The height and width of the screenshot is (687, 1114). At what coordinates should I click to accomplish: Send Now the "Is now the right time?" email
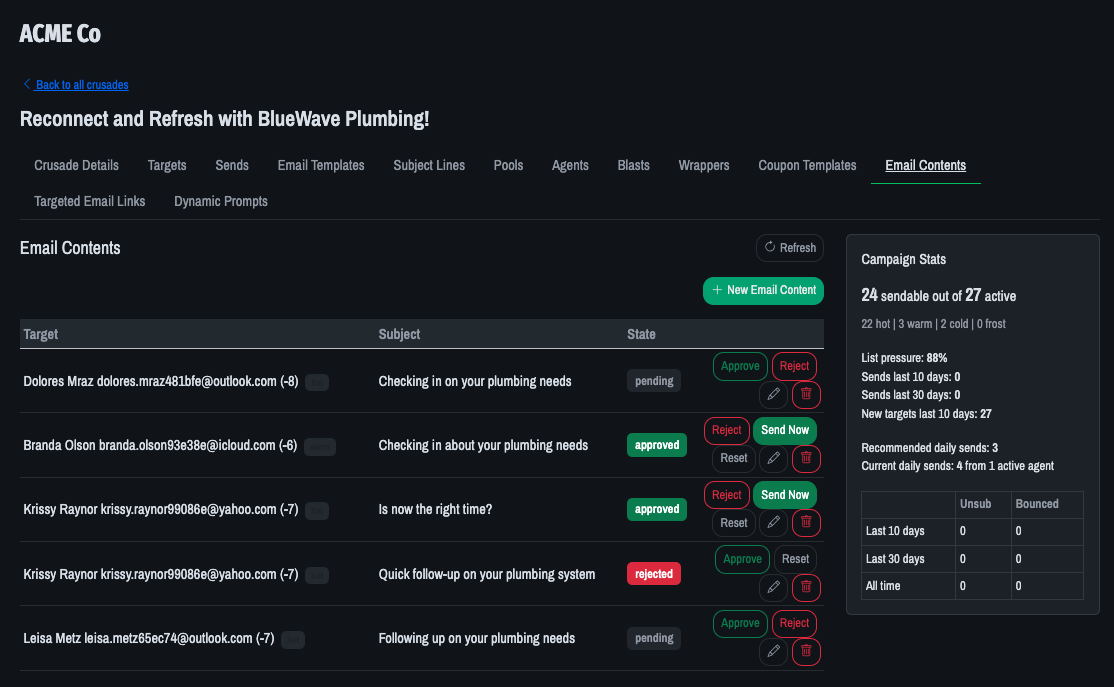pyautogui.click(x=784, y=494)
